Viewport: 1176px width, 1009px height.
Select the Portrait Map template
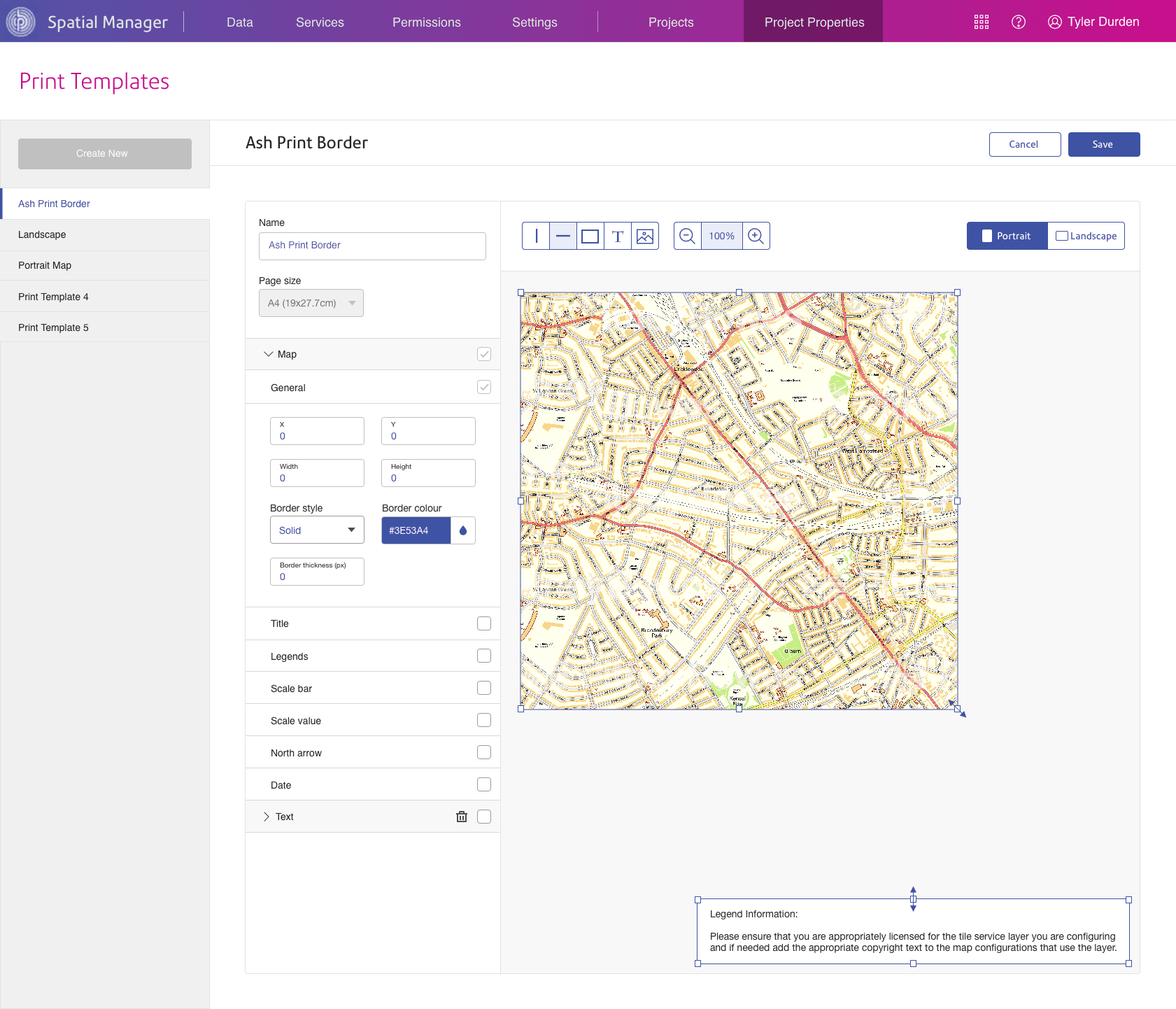point(105,265)
